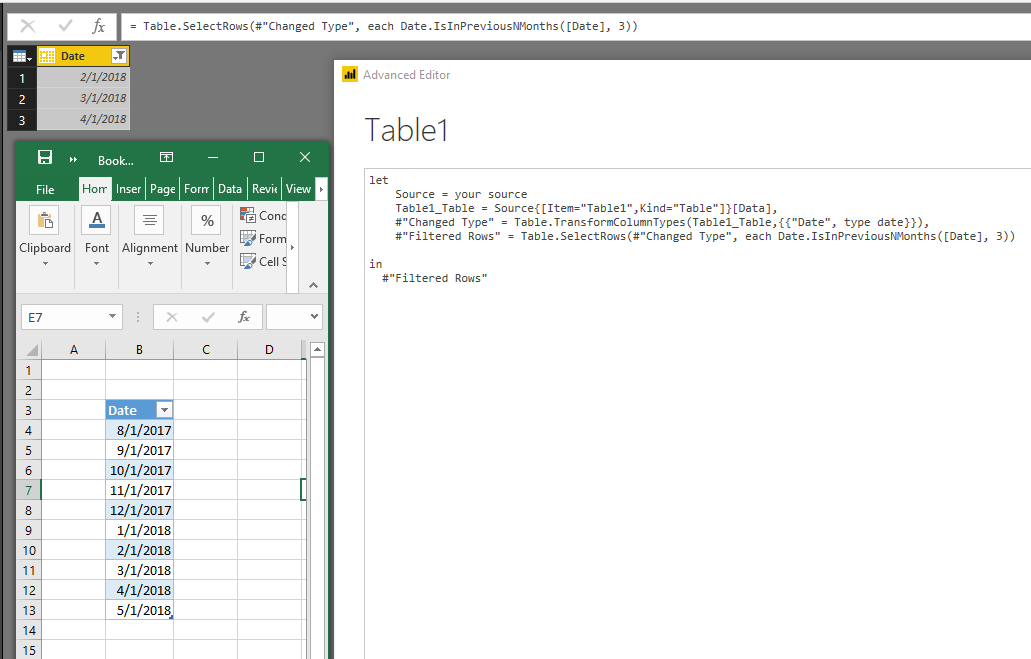
Task: Expand the Font group dropdown
Action: (x=97, y=264)
